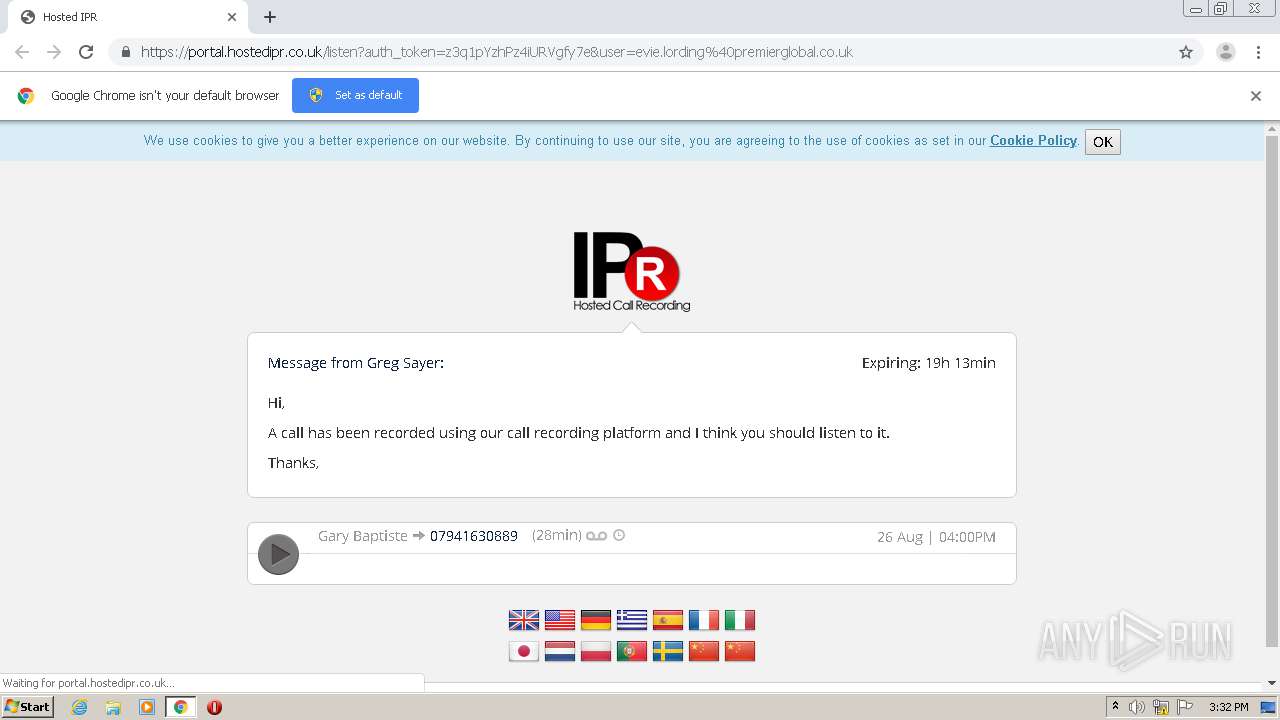Image resolution: width=1280 pixels, height=720 pixels.
Task: Open the network status tray icon
Action: pos(1160,707)
